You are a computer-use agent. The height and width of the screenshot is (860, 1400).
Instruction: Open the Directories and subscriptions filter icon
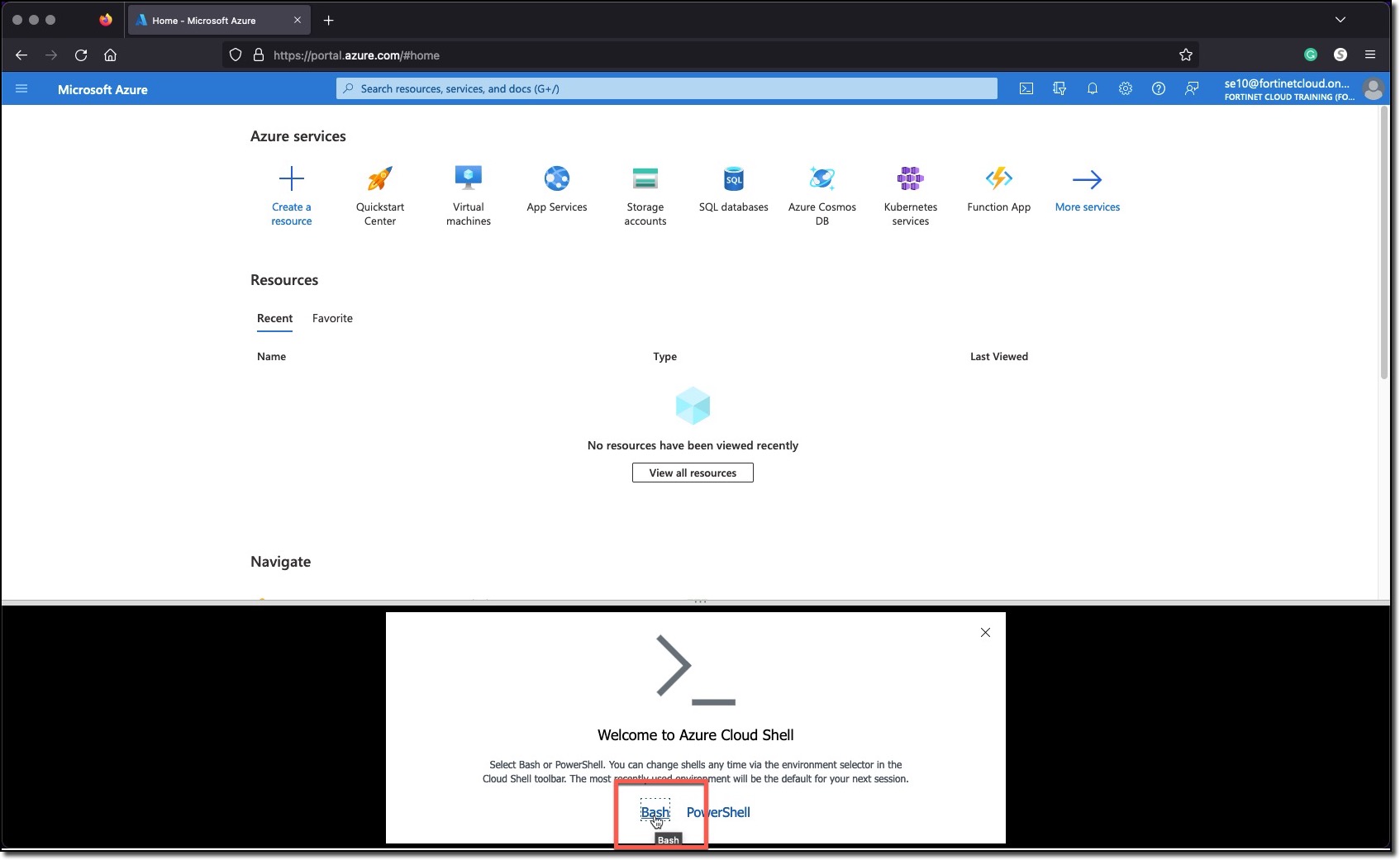click(1060, 88)
